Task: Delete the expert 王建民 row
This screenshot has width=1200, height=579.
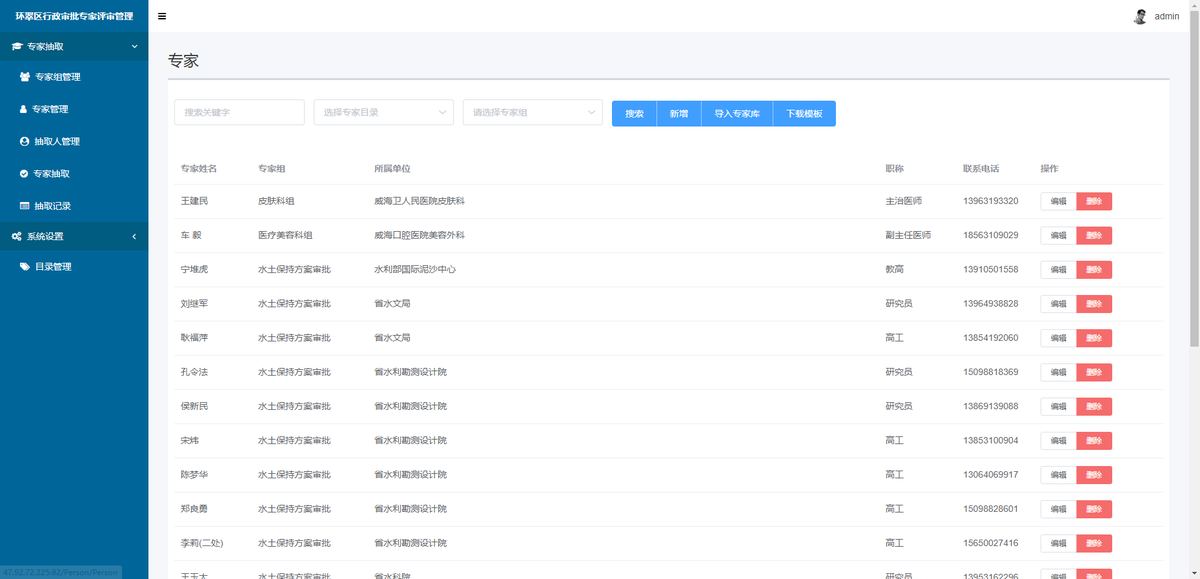Action: tap(1094, 201)
